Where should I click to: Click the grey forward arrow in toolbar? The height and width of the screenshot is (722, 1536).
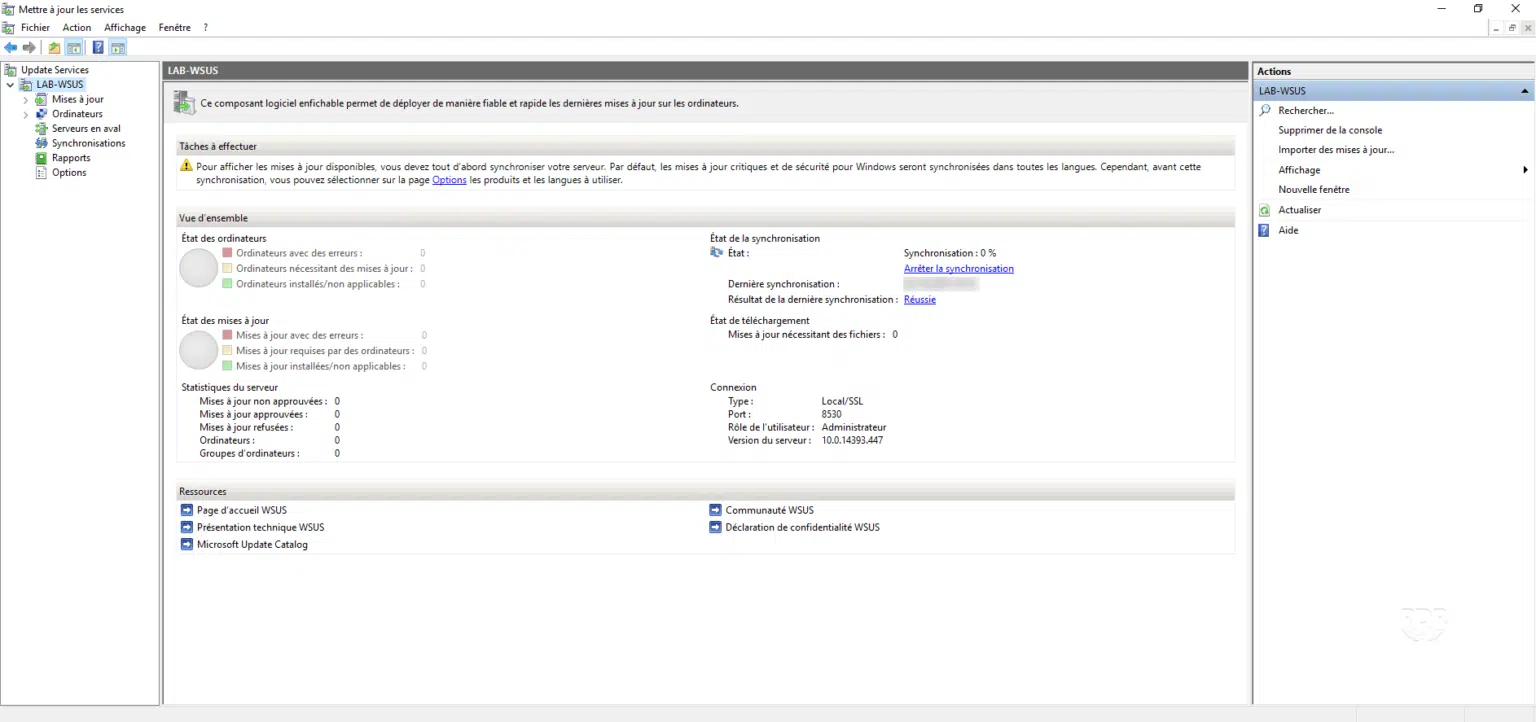pos(29,47)
